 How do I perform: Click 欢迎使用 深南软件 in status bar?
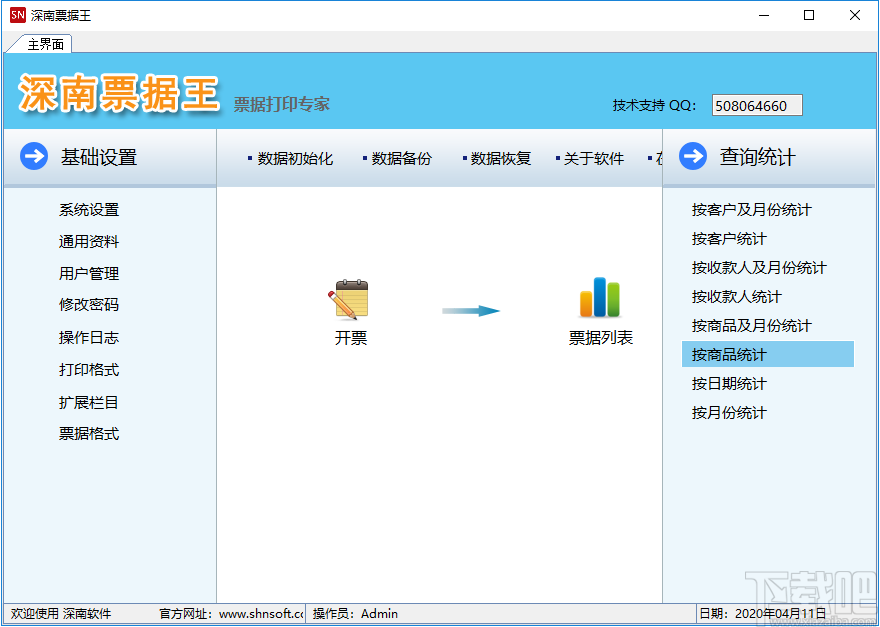[x=61, y=614]
